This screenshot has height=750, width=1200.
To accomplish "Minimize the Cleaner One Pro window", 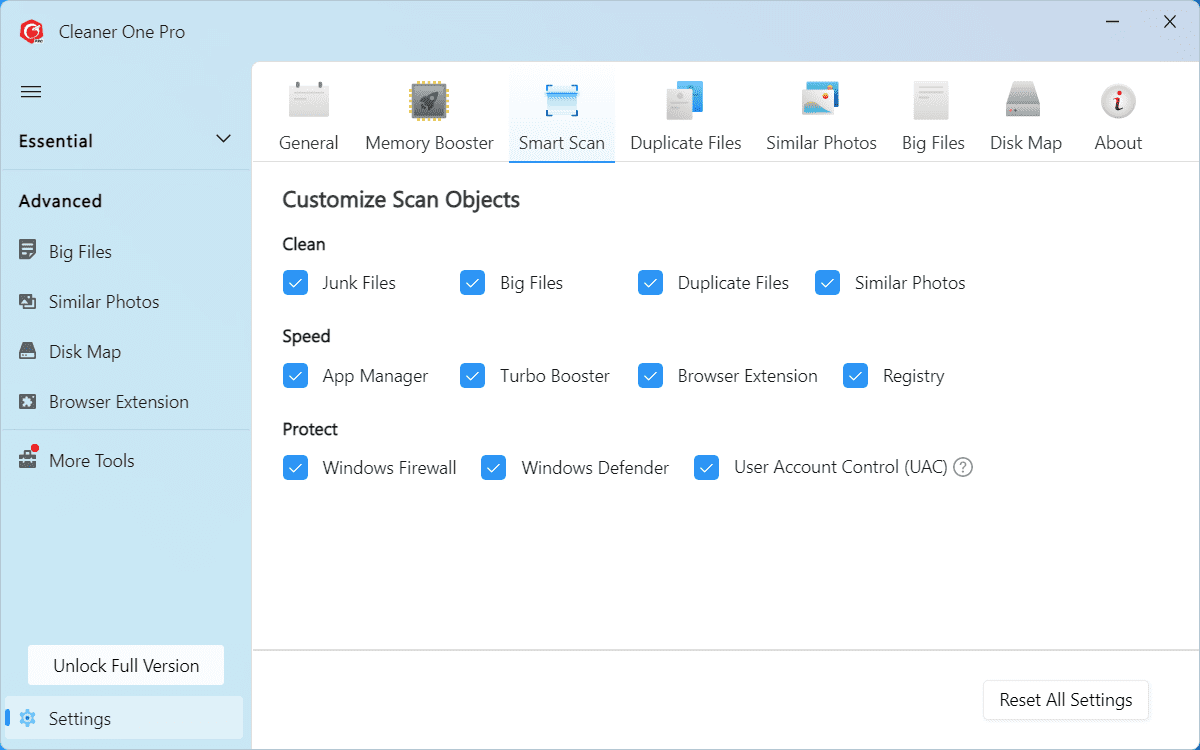I will point(1113,21).
